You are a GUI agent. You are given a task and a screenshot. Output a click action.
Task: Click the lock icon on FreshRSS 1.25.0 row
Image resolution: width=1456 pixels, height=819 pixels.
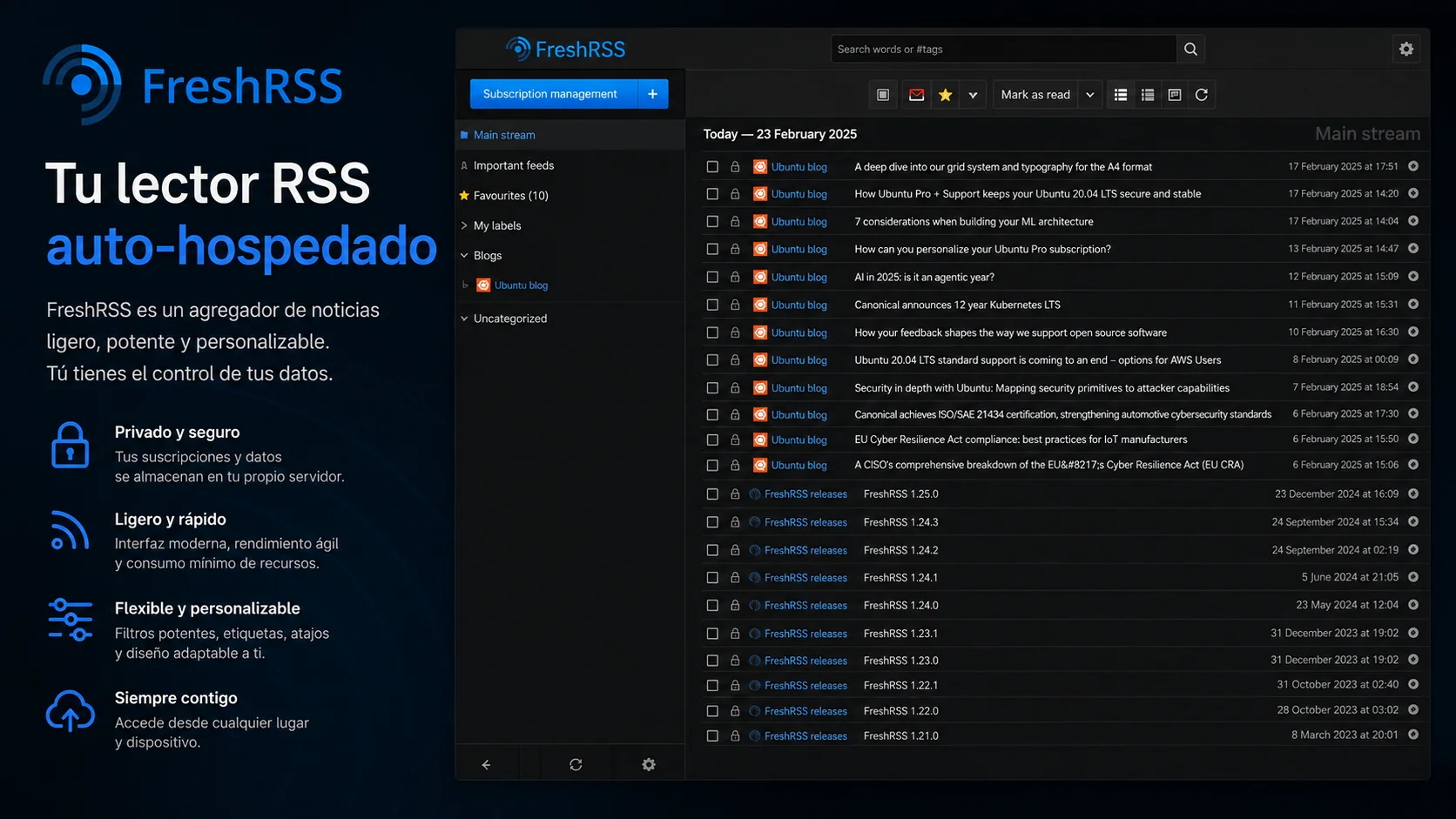coord(735,494)
